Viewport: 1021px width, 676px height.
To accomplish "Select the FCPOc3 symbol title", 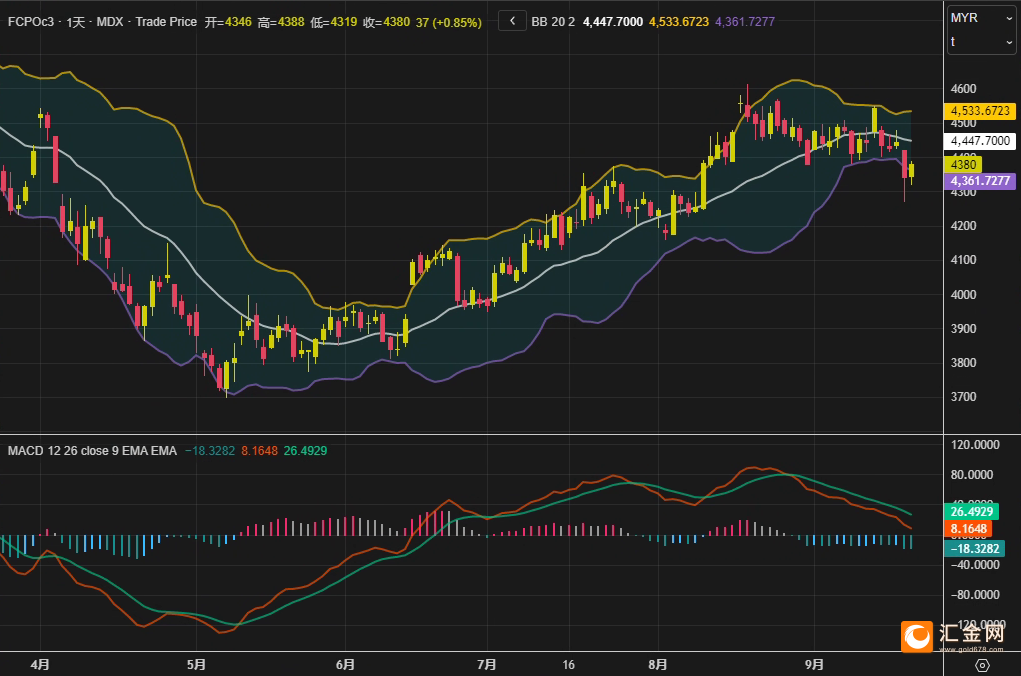I will pos(31,21).
